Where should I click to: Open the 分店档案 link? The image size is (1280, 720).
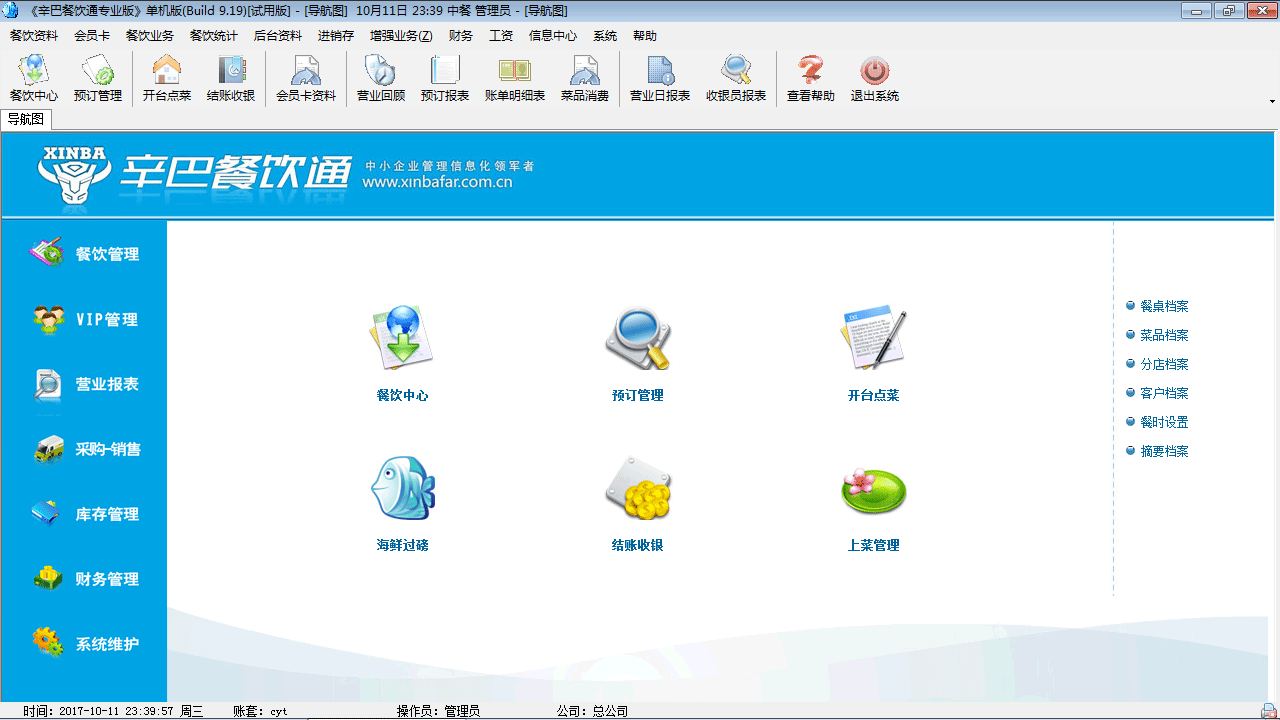[1164, 365]
